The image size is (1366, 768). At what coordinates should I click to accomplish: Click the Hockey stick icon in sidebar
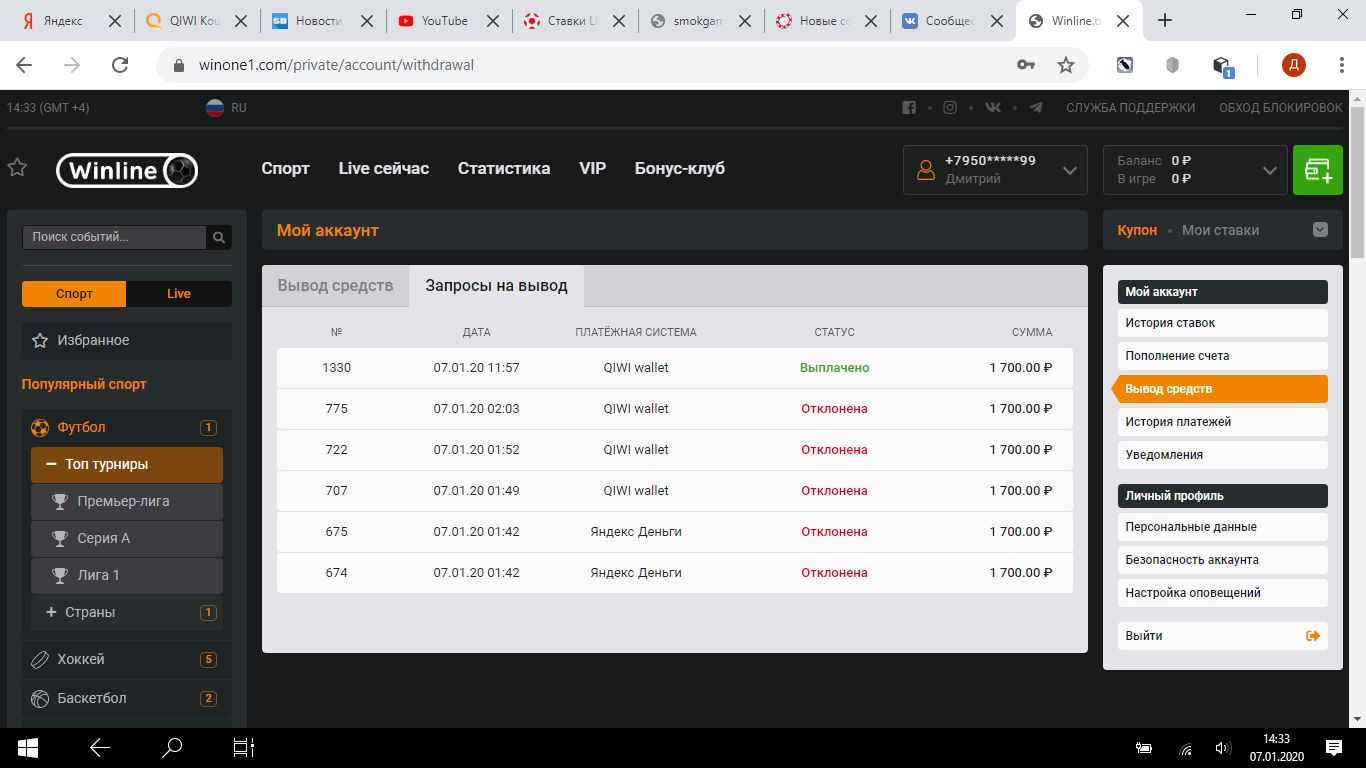coord(40,660)
